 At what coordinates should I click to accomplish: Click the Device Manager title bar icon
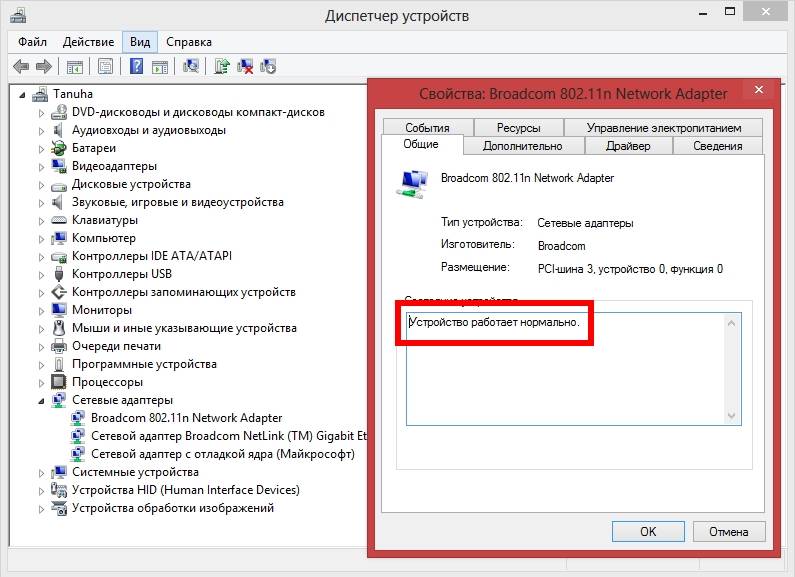(x=17, y=15)
